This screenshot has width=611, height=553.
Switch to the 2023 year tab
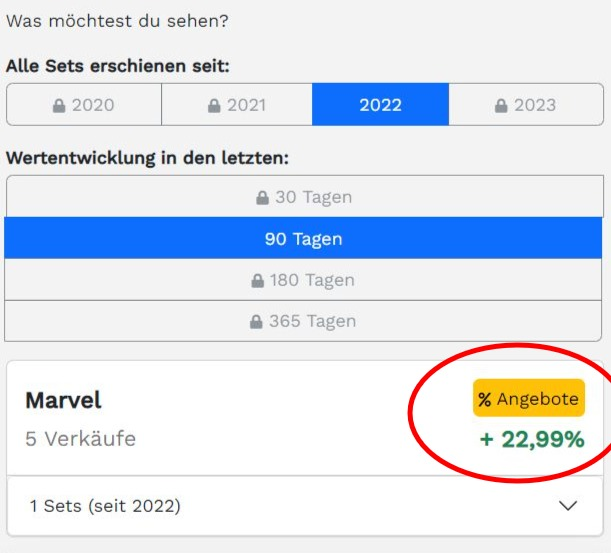[x=526, y=104]
